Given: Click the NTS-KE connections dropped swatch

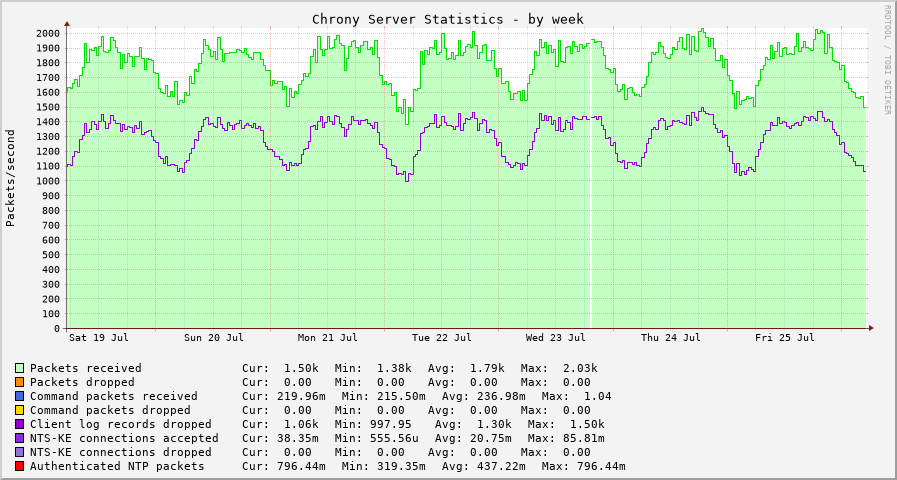Looking at the screenshot, I should [x=20, y=452].
